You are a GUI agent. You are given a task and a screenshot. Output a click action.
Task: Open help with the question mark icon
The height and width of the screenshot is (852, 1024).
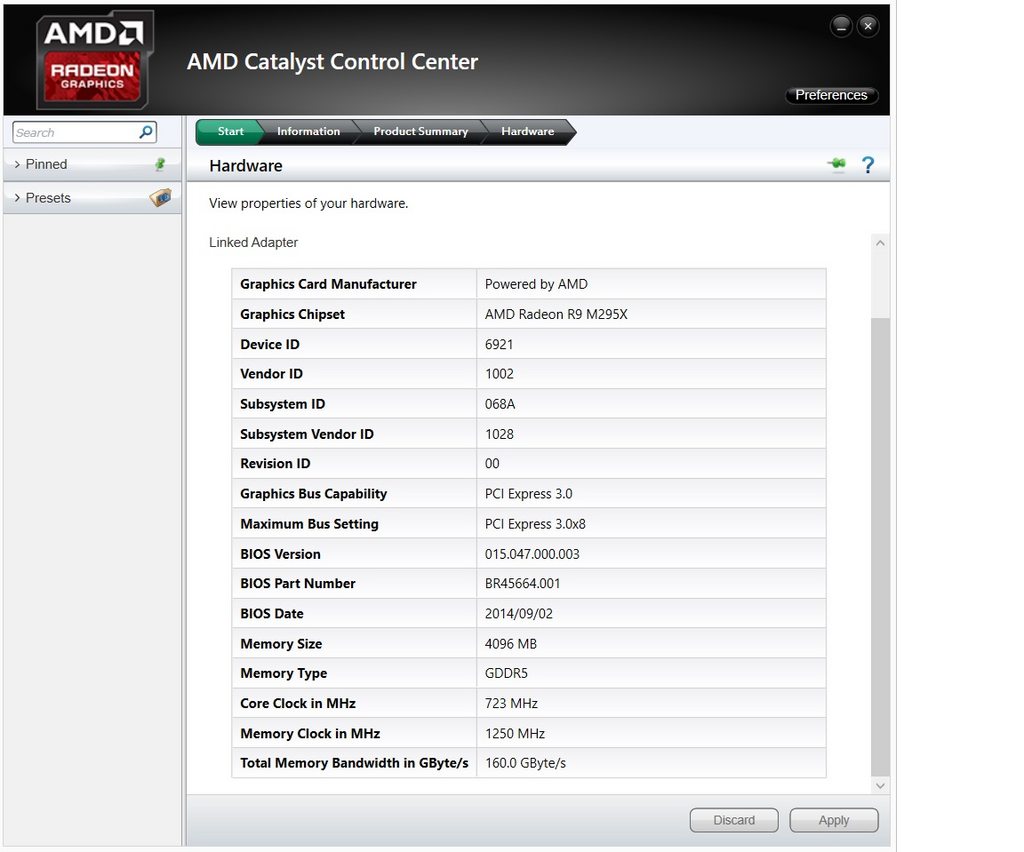coord(867,165)
